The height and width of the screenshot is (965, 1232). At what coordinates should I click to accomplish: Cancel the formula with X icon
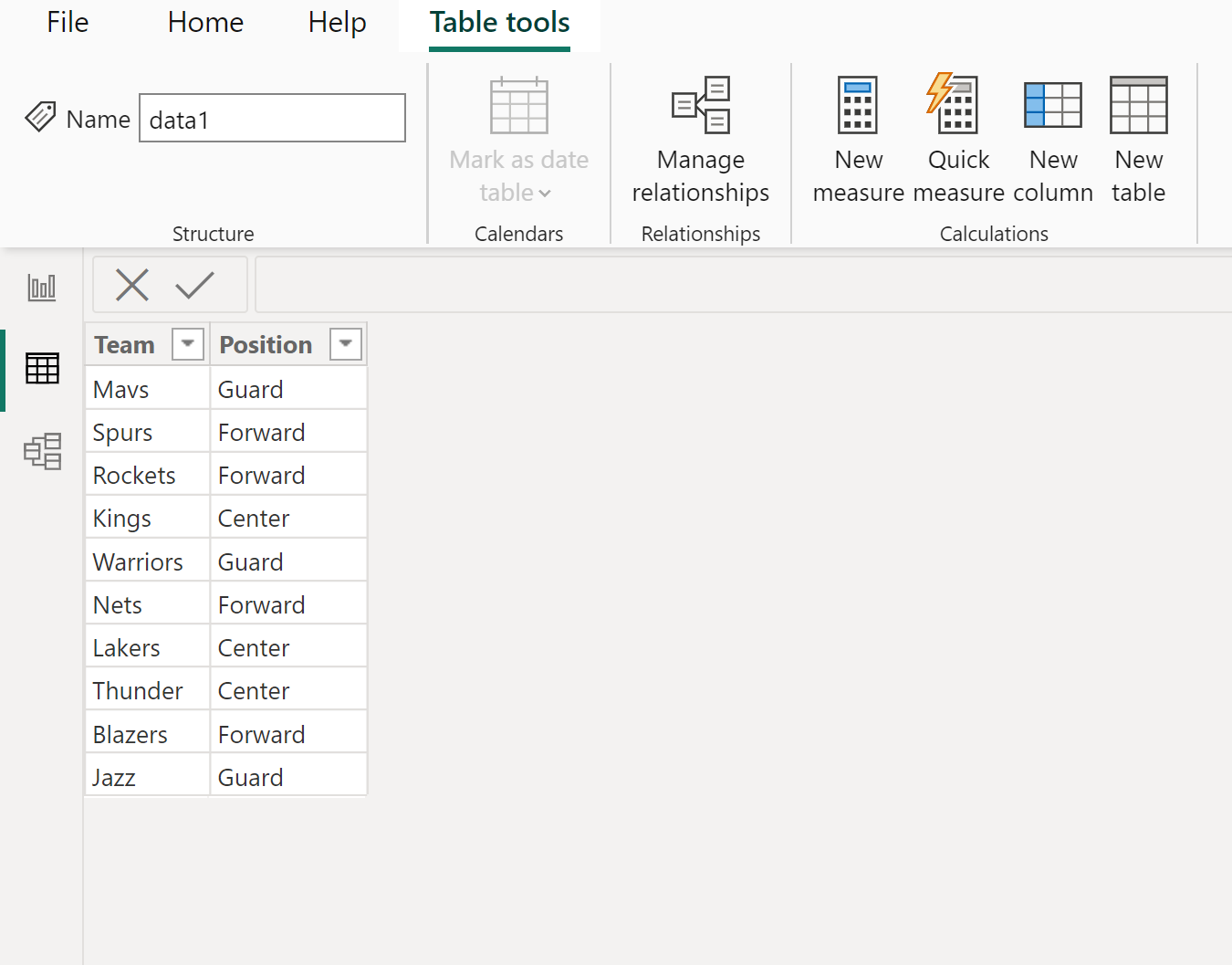point(132,285)
